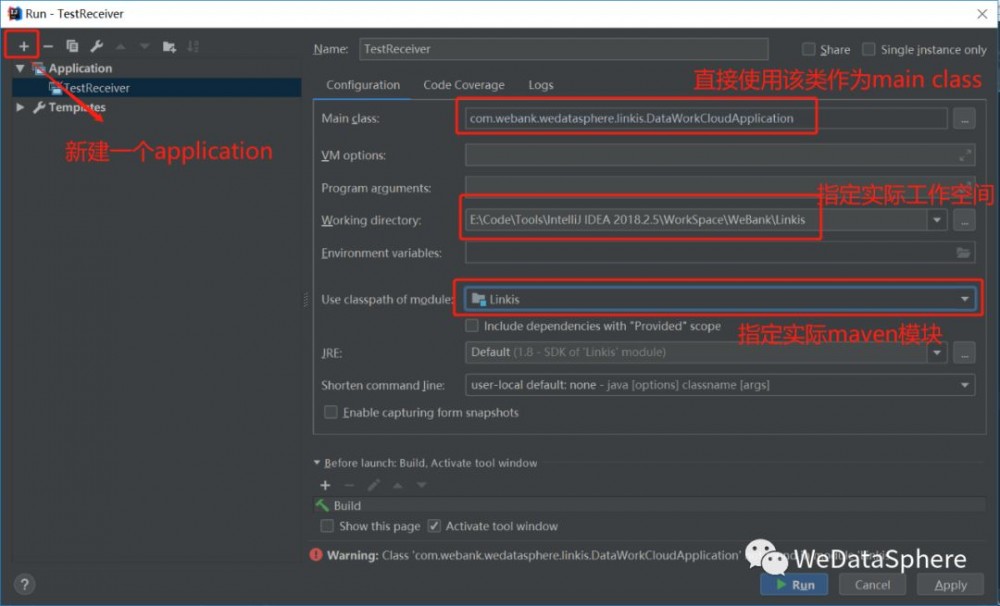Remove selected configuration with minus icon
1000x606 pixels.
[48, 47]
